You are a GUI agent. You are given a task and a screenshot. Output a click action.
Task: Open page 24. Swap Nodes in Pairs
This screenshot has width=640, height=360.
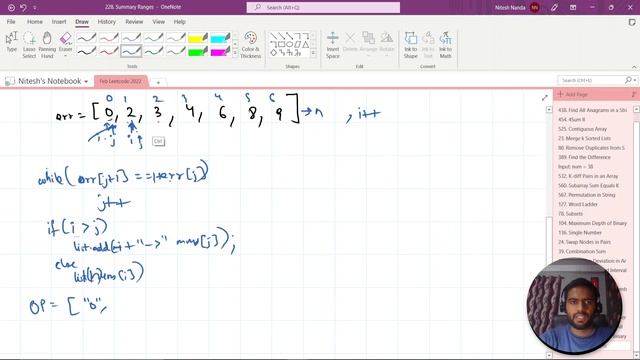tap(584, 242)
